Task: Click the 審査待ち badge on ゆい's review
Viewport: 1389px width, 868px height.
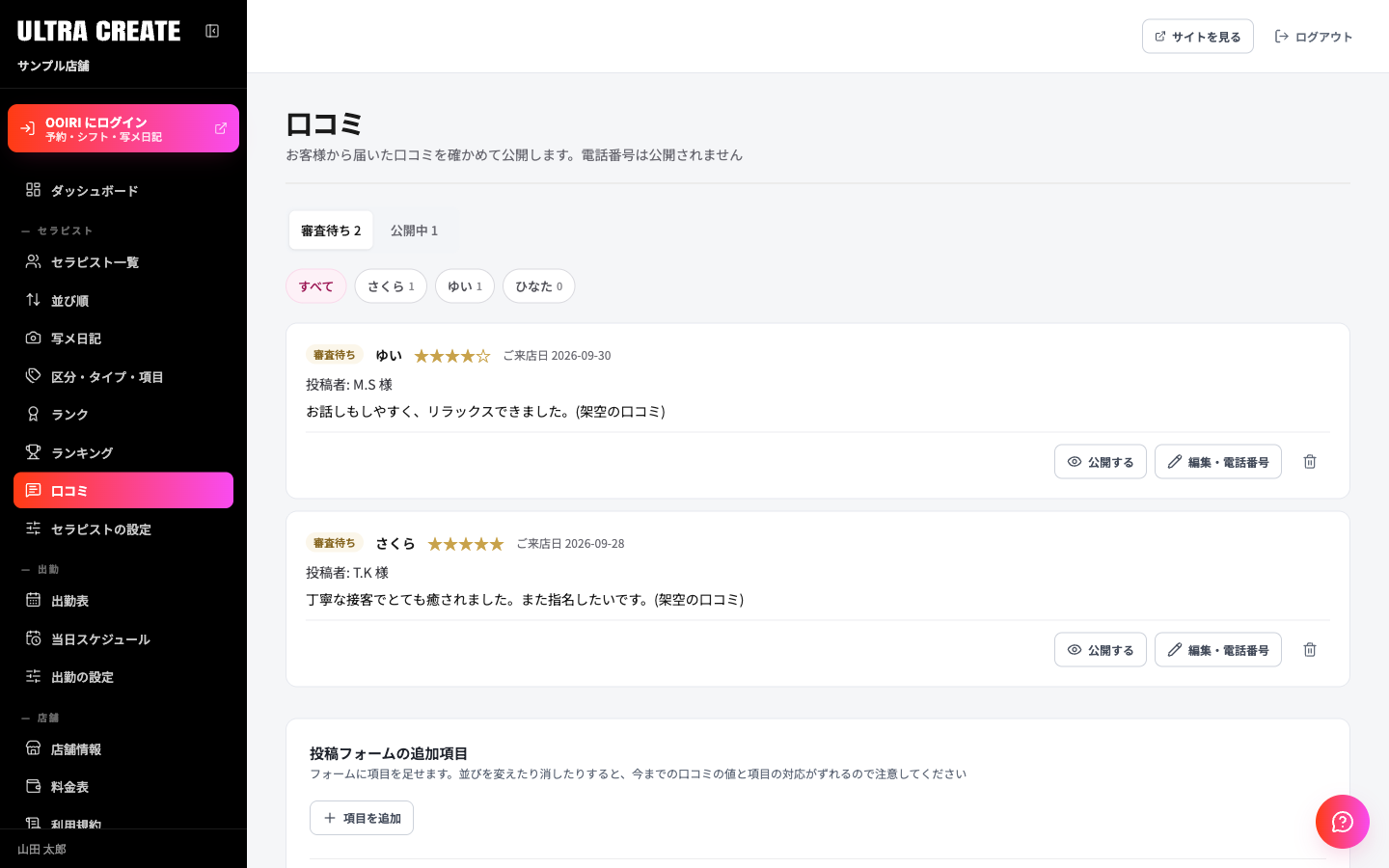Action: pyautogui.click(x=334, y=355)
